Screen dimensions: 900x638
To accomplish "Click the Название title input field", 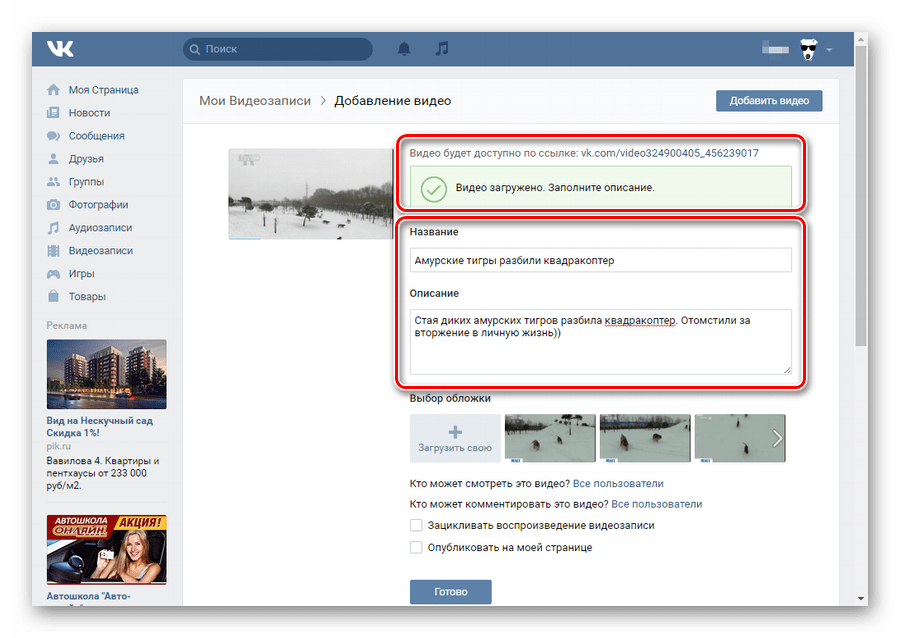I will 600,260.
